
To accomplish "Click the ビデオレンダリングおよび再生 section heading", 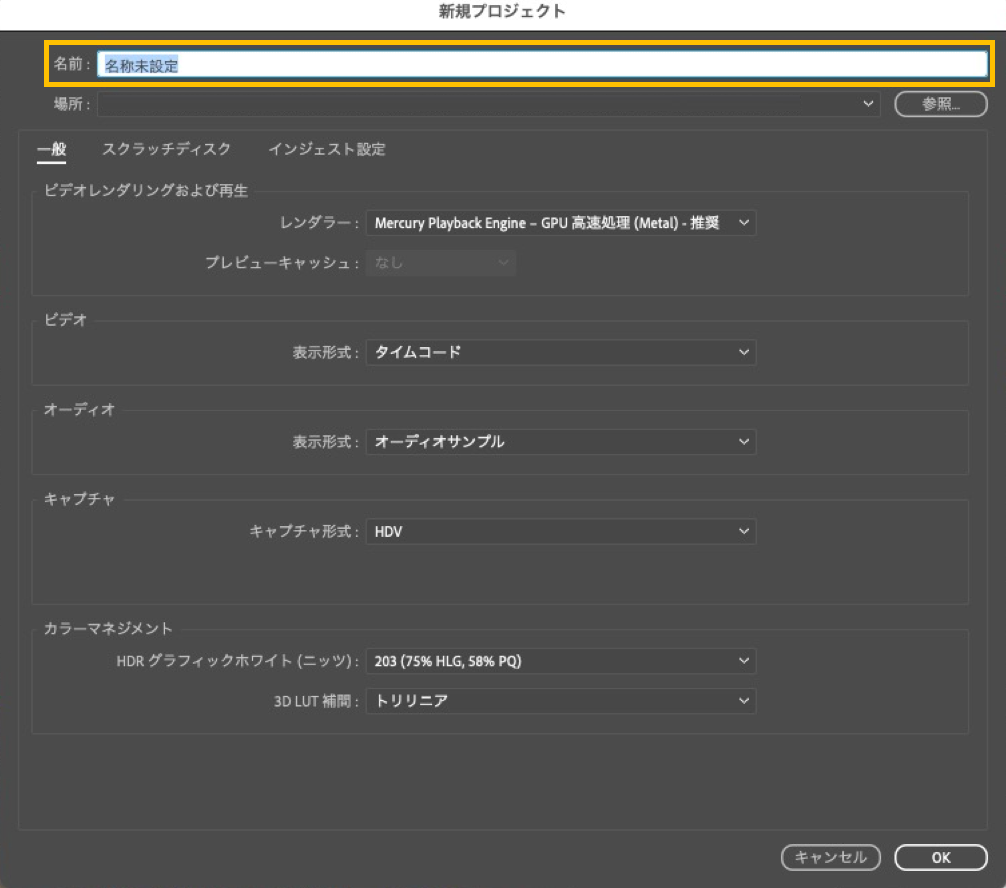I will pyautogui.click(x=146, y=191).
